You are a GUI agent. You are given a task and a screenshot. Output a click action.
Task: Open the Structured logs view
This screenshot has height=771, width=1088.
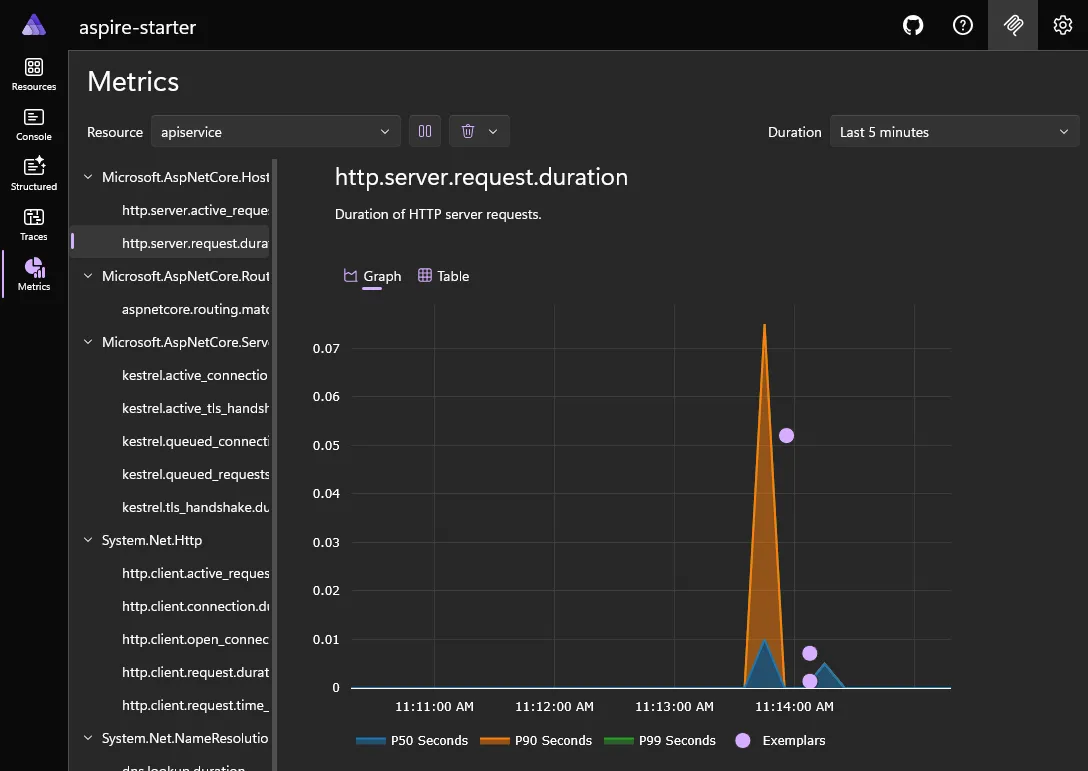(33, 173)
